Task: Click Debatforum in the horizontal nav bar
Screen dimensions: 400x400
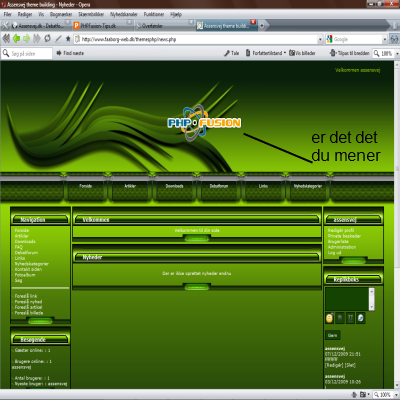Action: (x=219, y=186)
